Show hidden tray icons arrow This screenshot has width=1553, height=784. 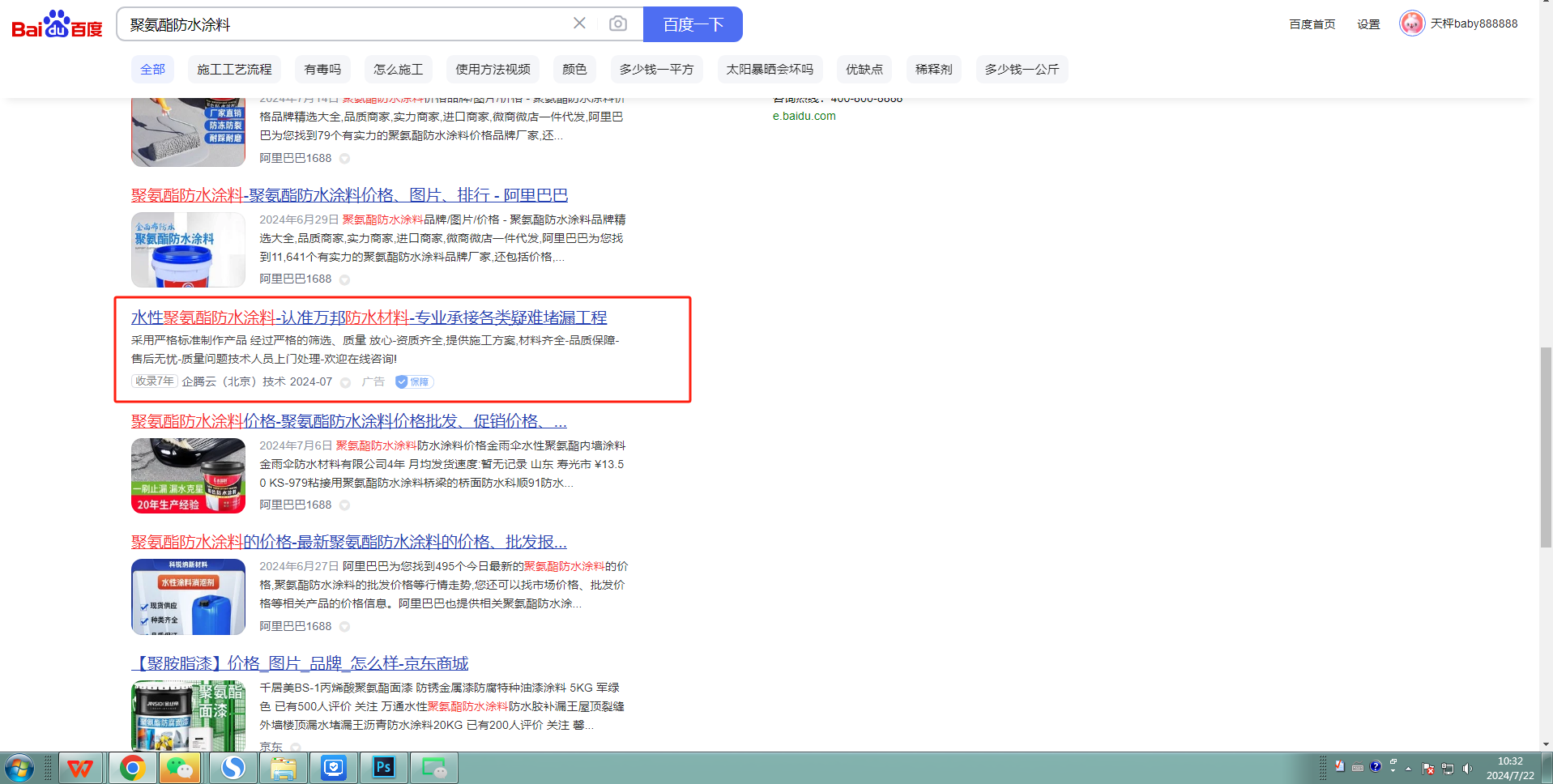click(x=1409, y=769)
